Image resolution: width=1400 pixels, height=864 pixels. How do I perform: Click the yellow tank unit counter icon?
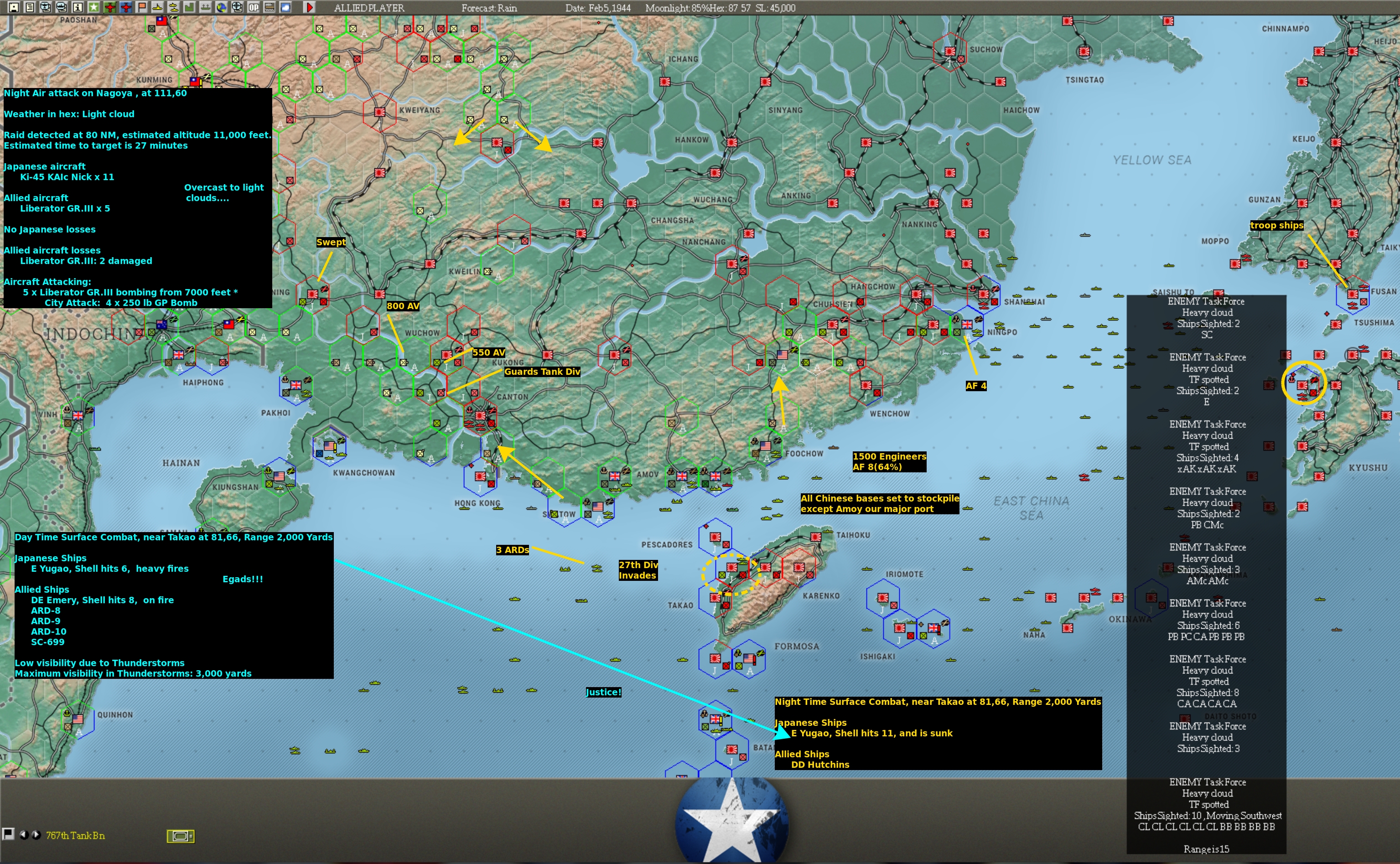pos(181,836)
